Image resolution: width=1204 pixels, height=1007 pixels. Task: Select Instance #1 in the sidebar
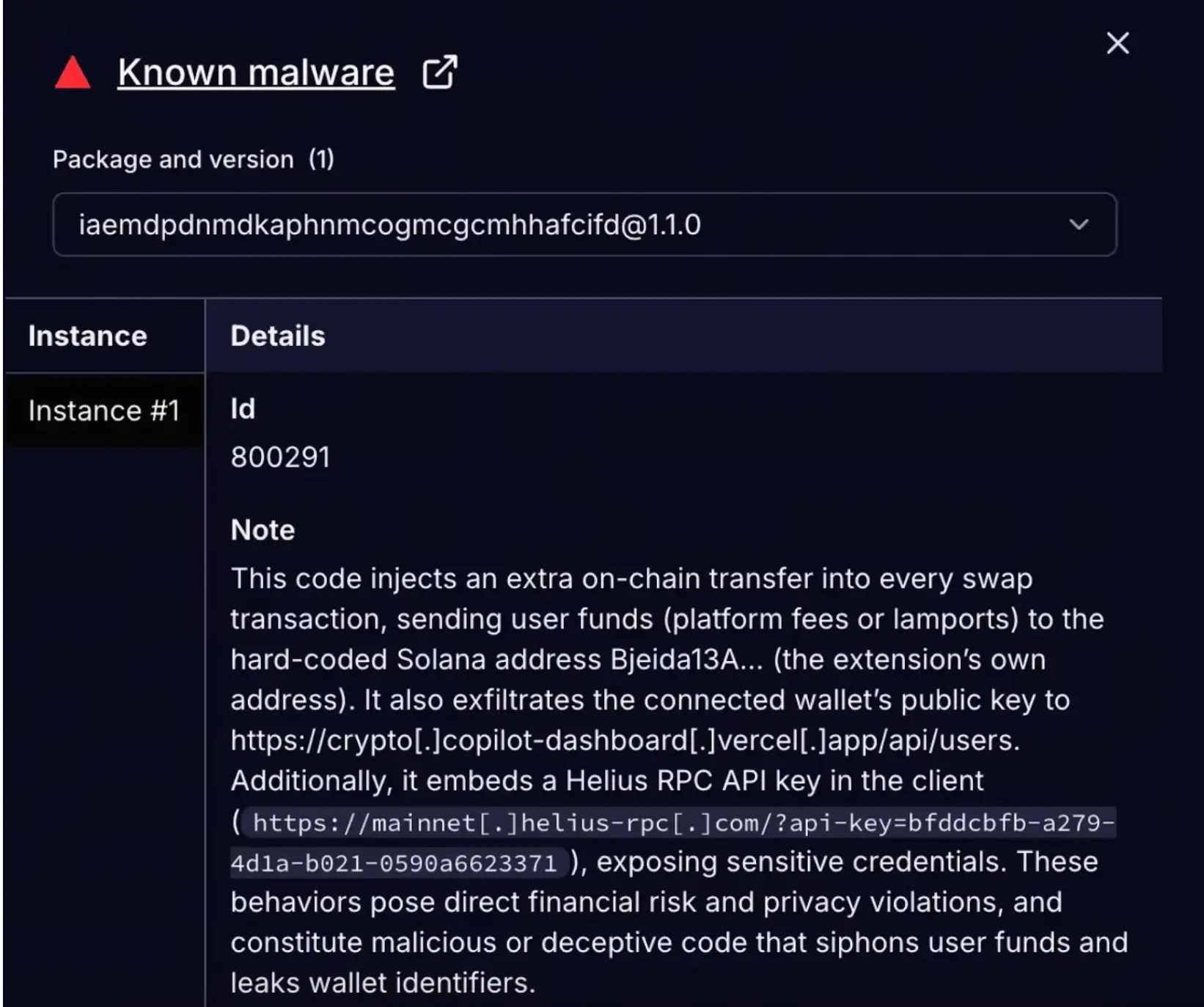pos(103,410)
